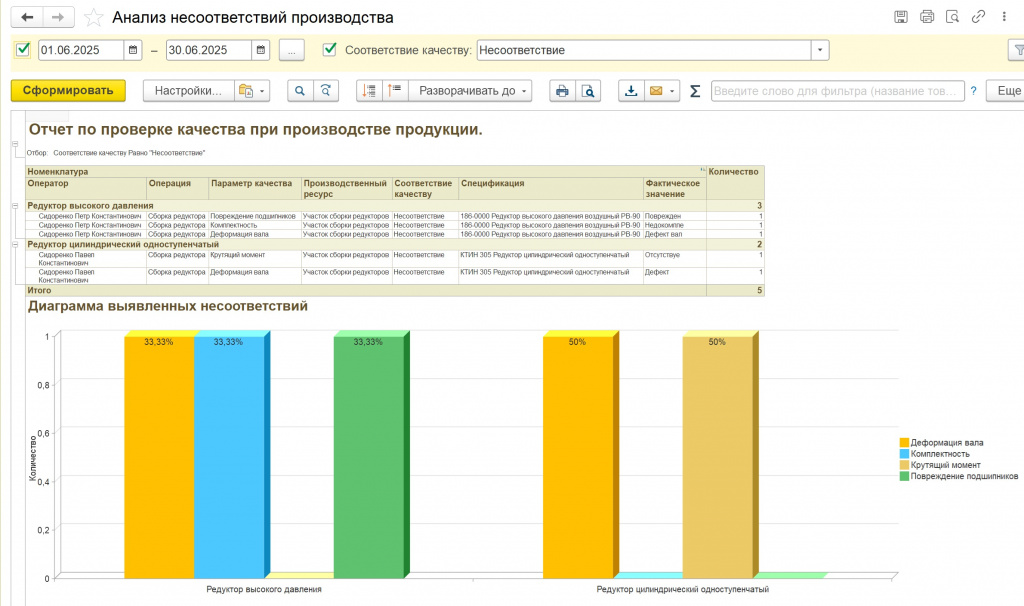Open the calendar for the start date 01.06.2025
This screenshot has height=606, width=1024.
133,50
